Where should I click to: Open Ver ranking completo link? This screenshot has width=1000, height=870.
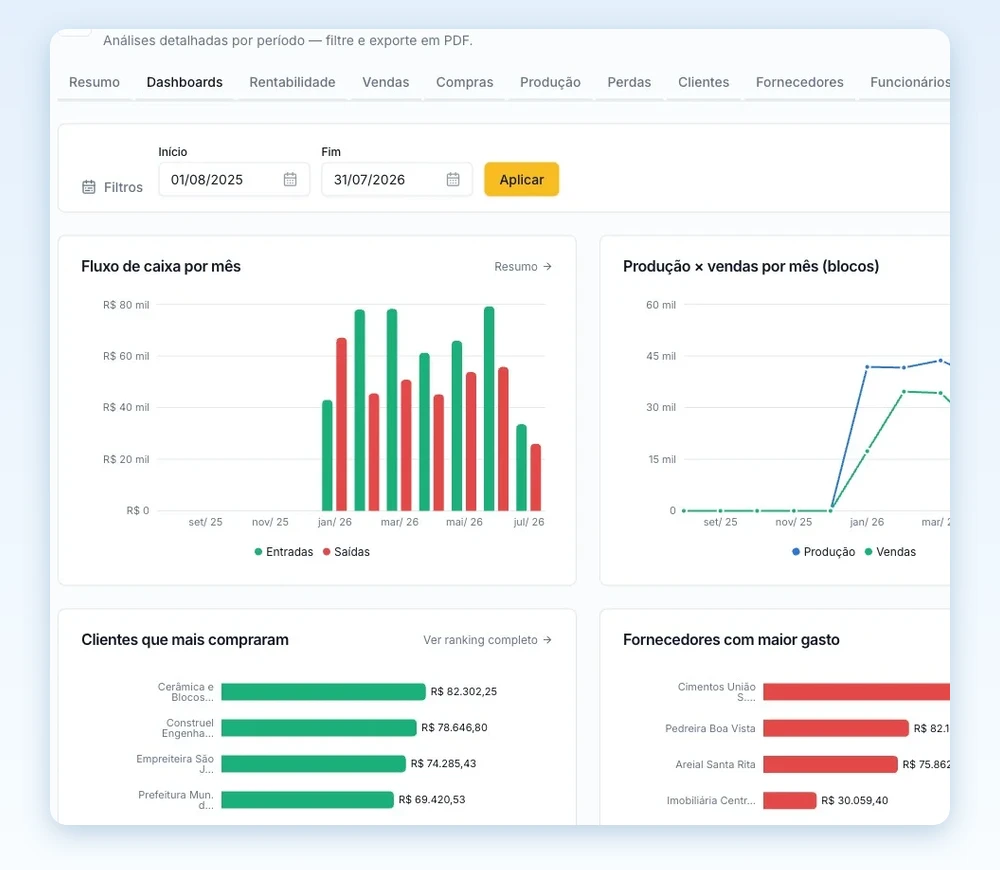(480, 640)
